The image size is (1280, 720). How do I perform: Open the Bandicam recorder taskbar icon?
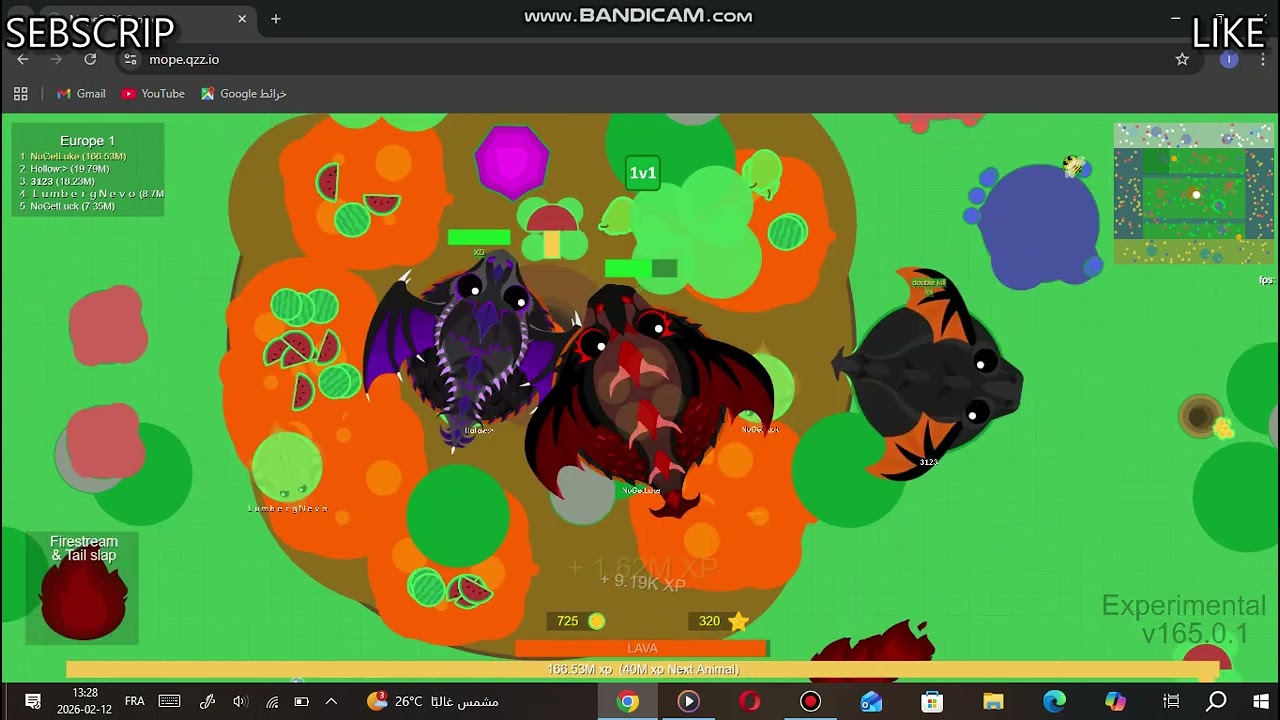click(x=810, y=702)
